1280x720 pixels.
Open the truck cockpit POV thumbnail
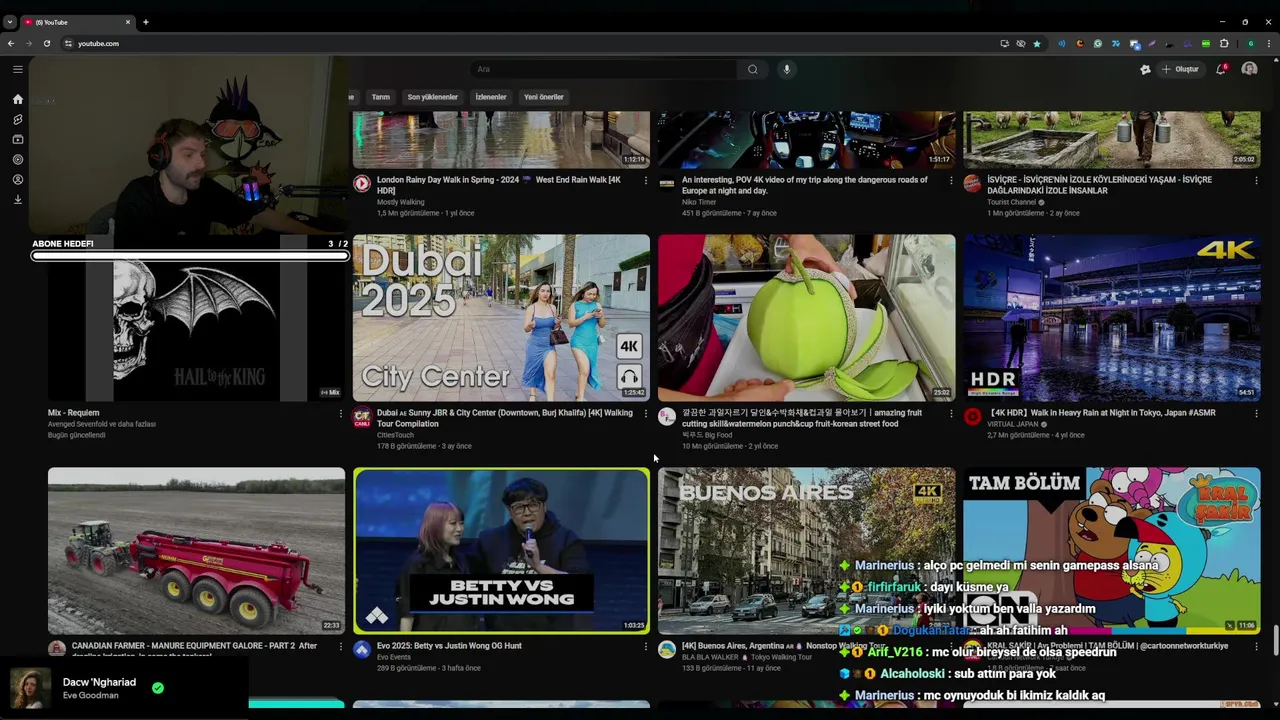click(x=806, y=139)
